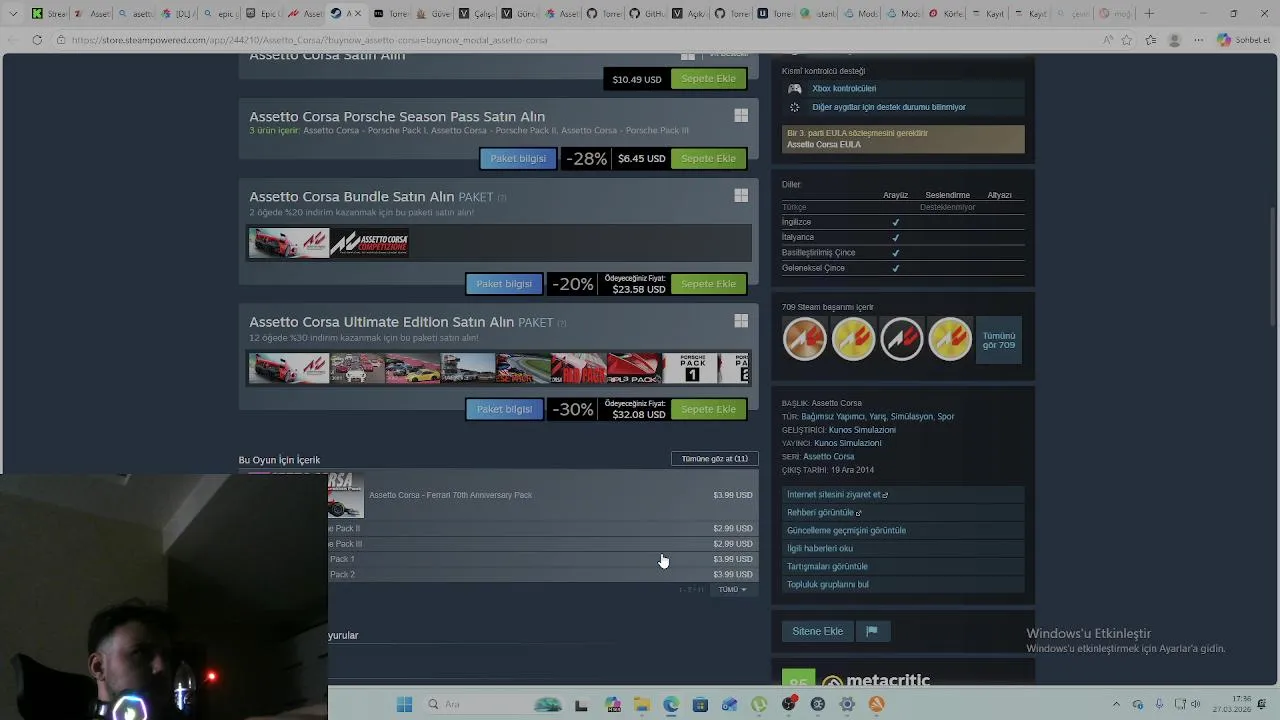Open File Explorer from the taskbar
Image resolution: width=1280 pixels, height=720 pixels.
(642, 704)
